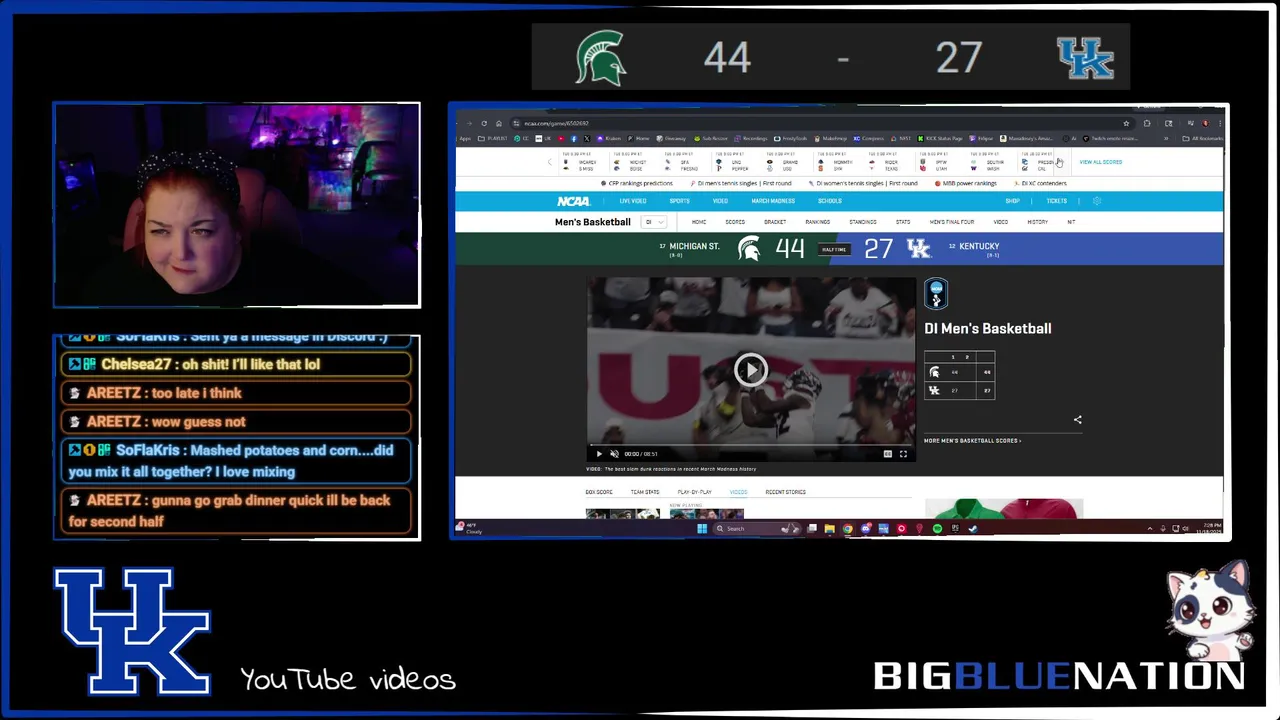Click TICKETS in the NCAA header

[x=1056, y=201]
